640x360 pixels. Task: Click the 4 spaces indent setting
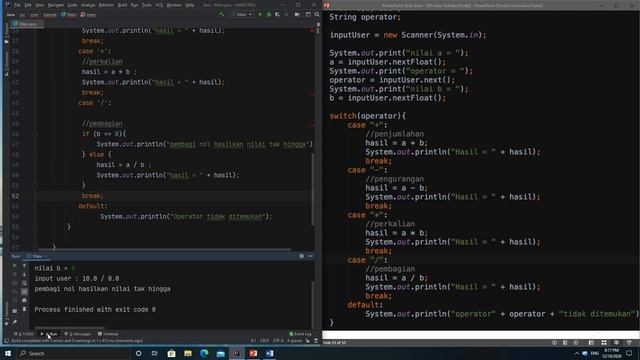294,340
